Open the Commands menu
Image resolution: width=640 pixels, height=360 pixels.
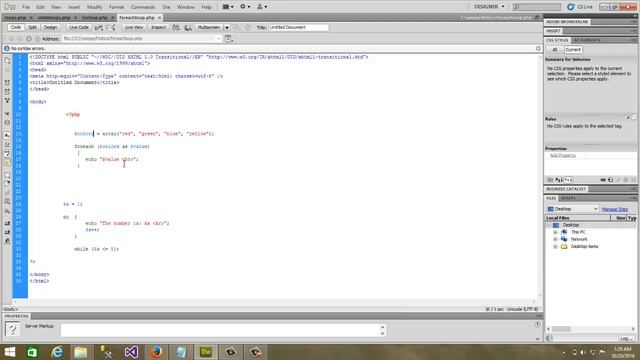click(x=143, y=7)
